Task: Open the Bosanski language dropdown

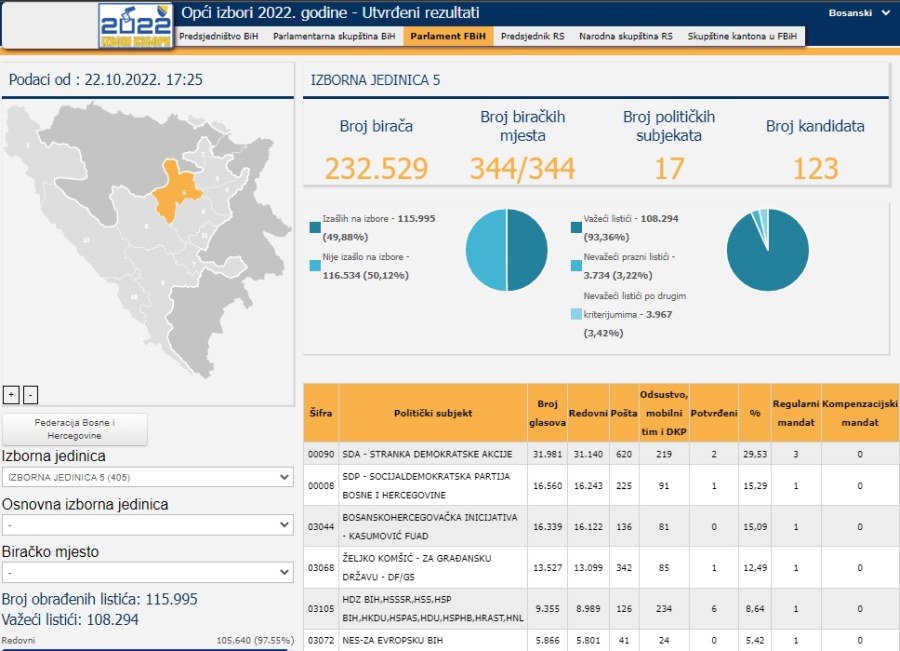Action: [859, 13]
